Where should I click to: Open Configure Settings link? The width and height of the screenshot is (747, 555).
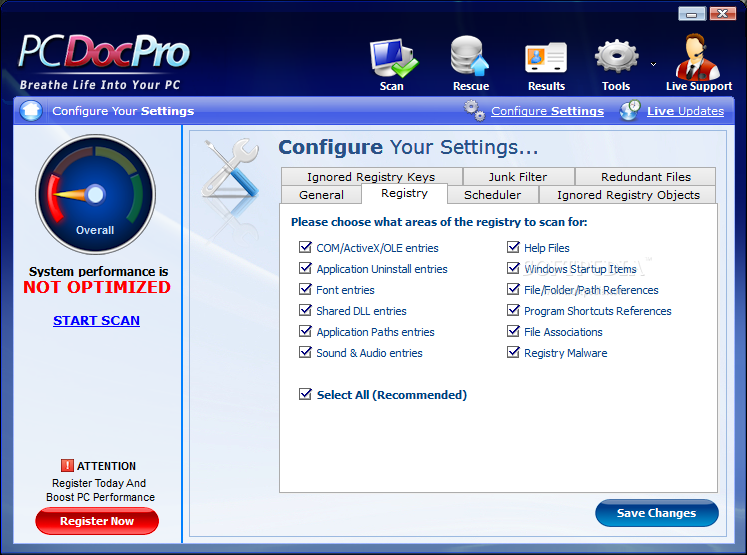tap(547, 111)
